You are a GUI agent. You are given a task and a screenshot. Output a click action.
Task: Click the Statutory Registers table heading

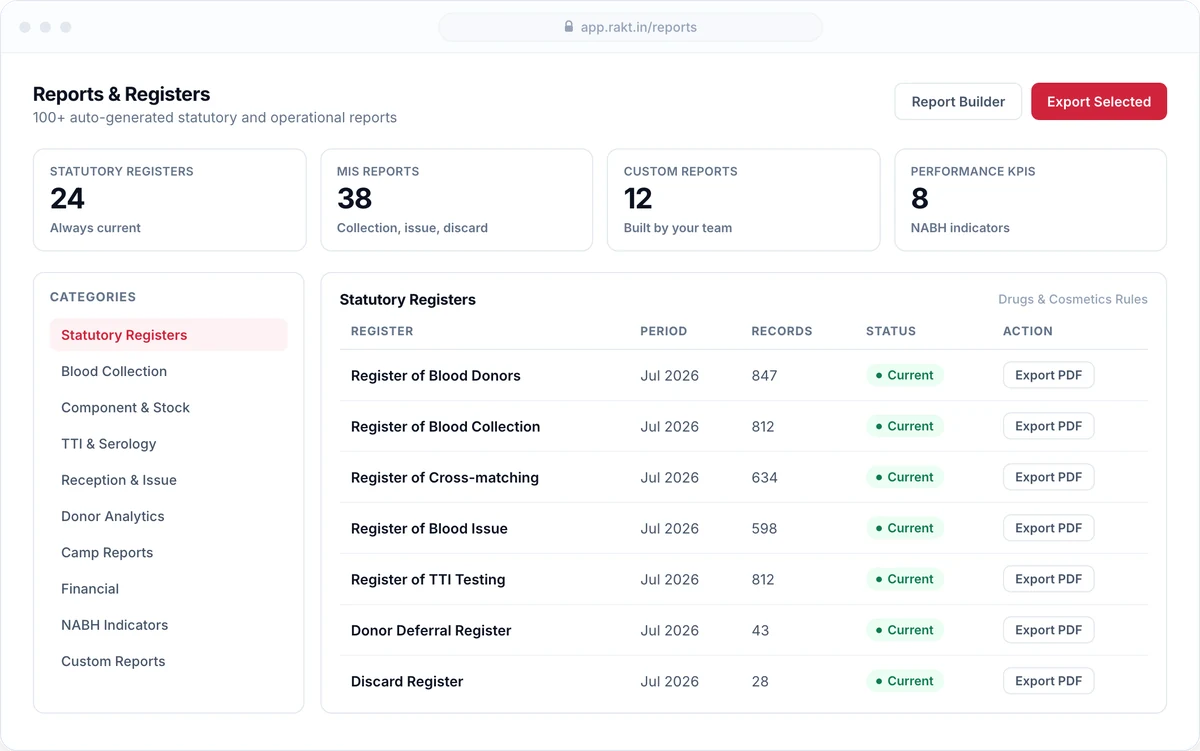tap(408, 300)
